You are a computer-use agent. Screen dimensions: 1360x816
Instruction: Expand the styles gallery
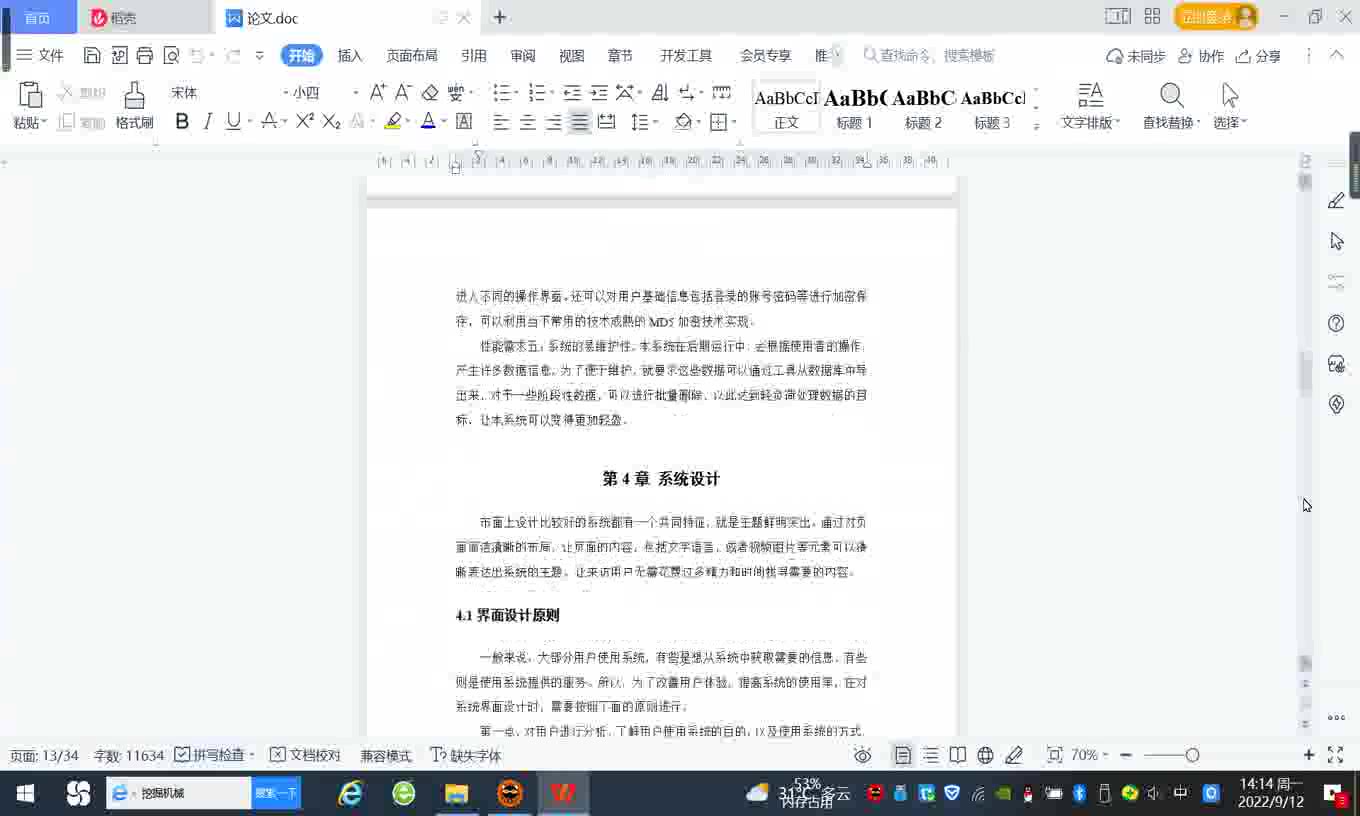pos(1036,125)
